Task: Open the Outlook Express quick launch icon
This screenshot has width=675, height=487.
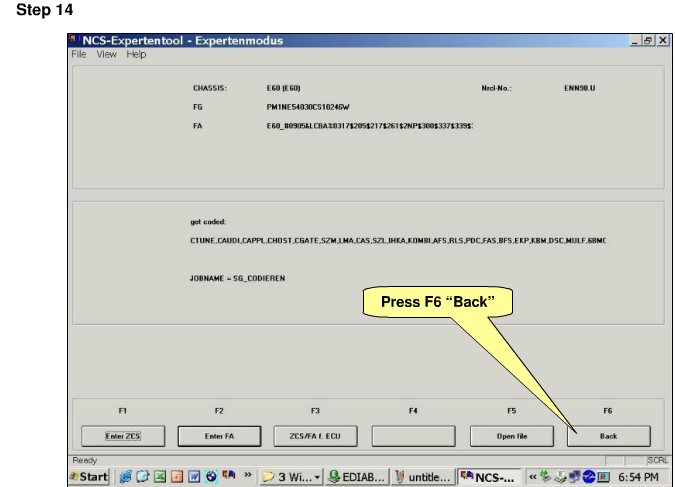Action: [142, 477]
